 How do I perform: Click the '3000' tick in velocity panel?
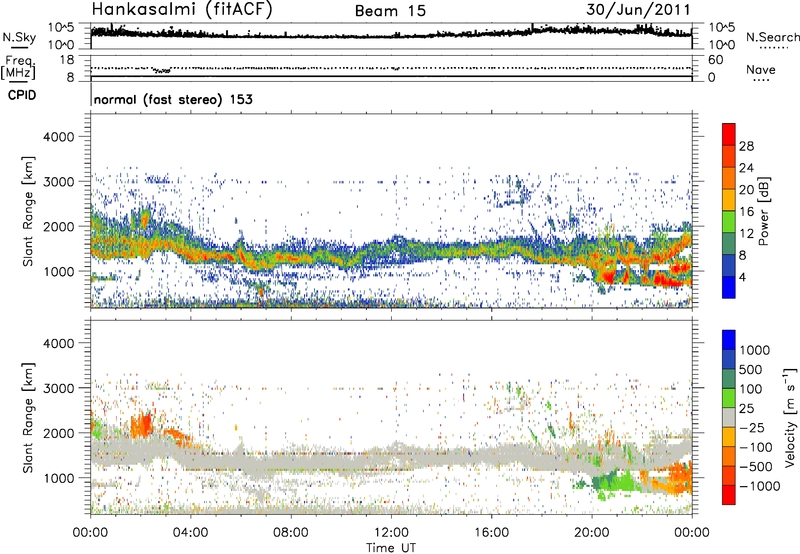tap(58, 388)
